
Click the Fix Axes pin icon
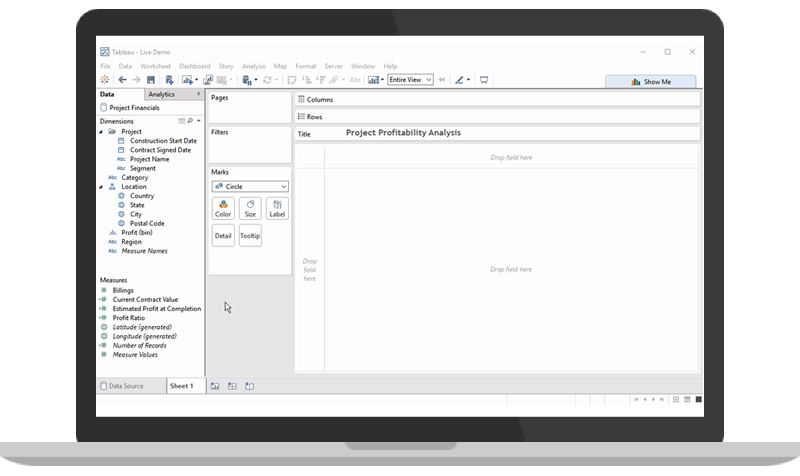442,80
